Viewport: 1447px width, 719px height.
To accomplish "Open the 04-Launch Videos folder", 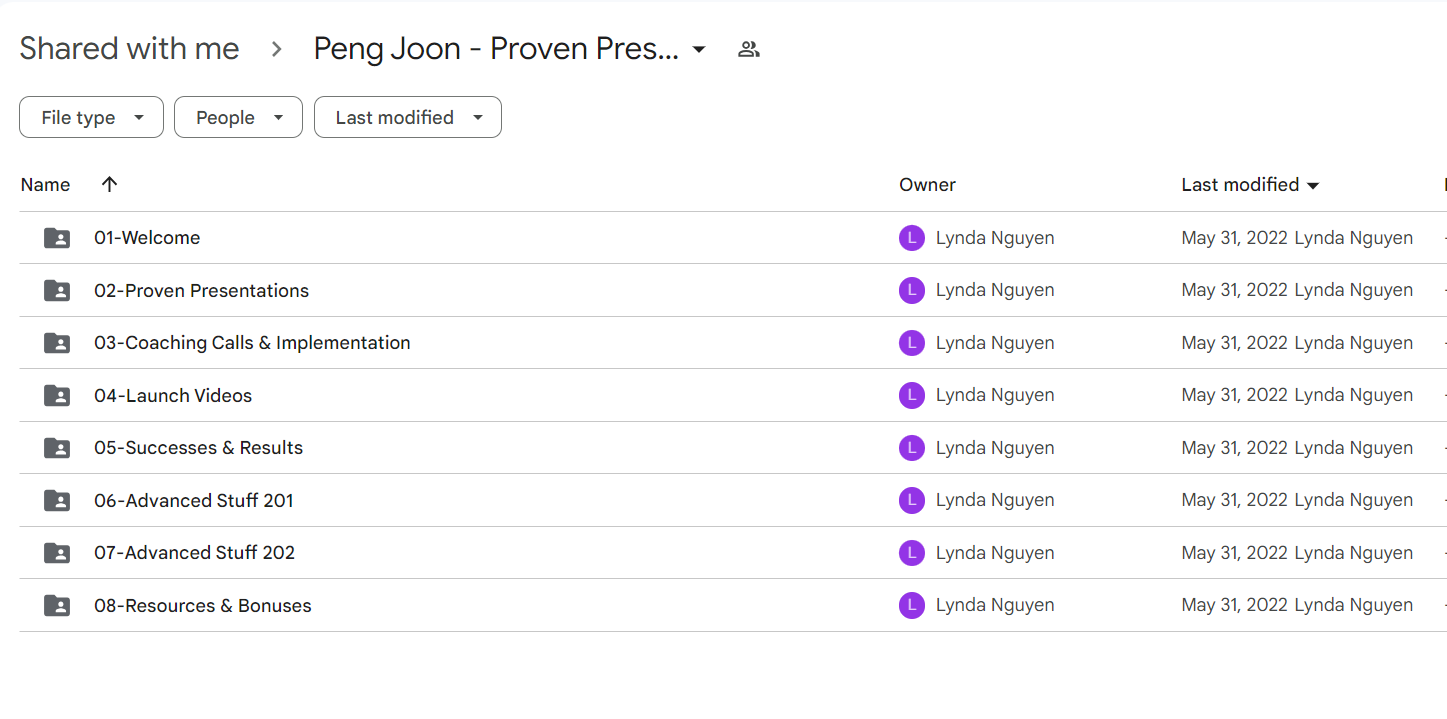I will (x=173, y=396).
